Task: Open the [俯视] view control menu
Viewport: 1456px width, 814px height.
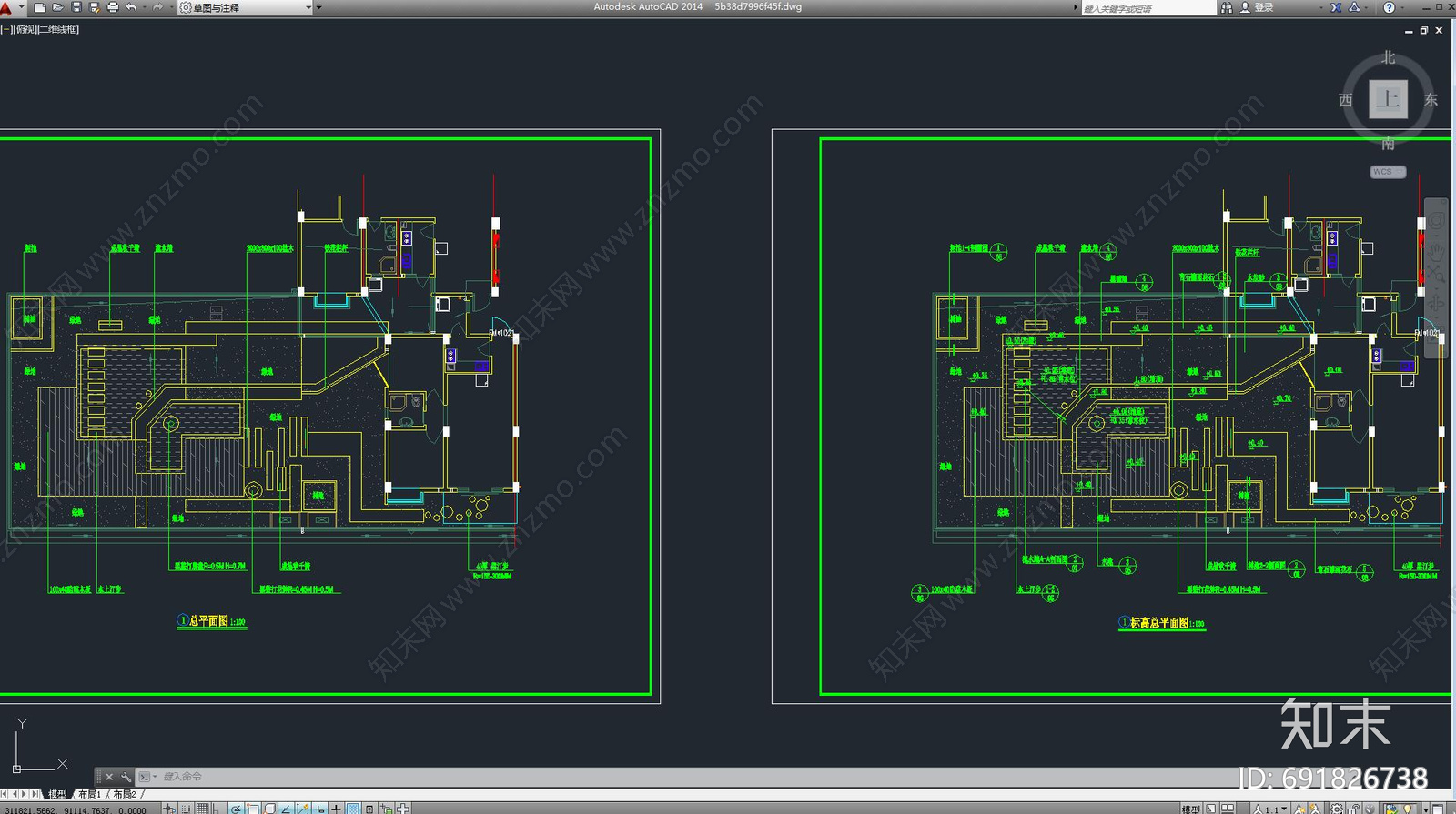Action: tap(25, 29)
